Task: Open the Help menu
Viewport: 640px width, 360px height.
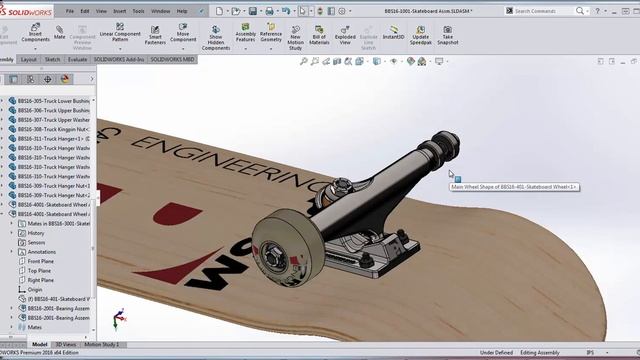Action: point(182,11)
